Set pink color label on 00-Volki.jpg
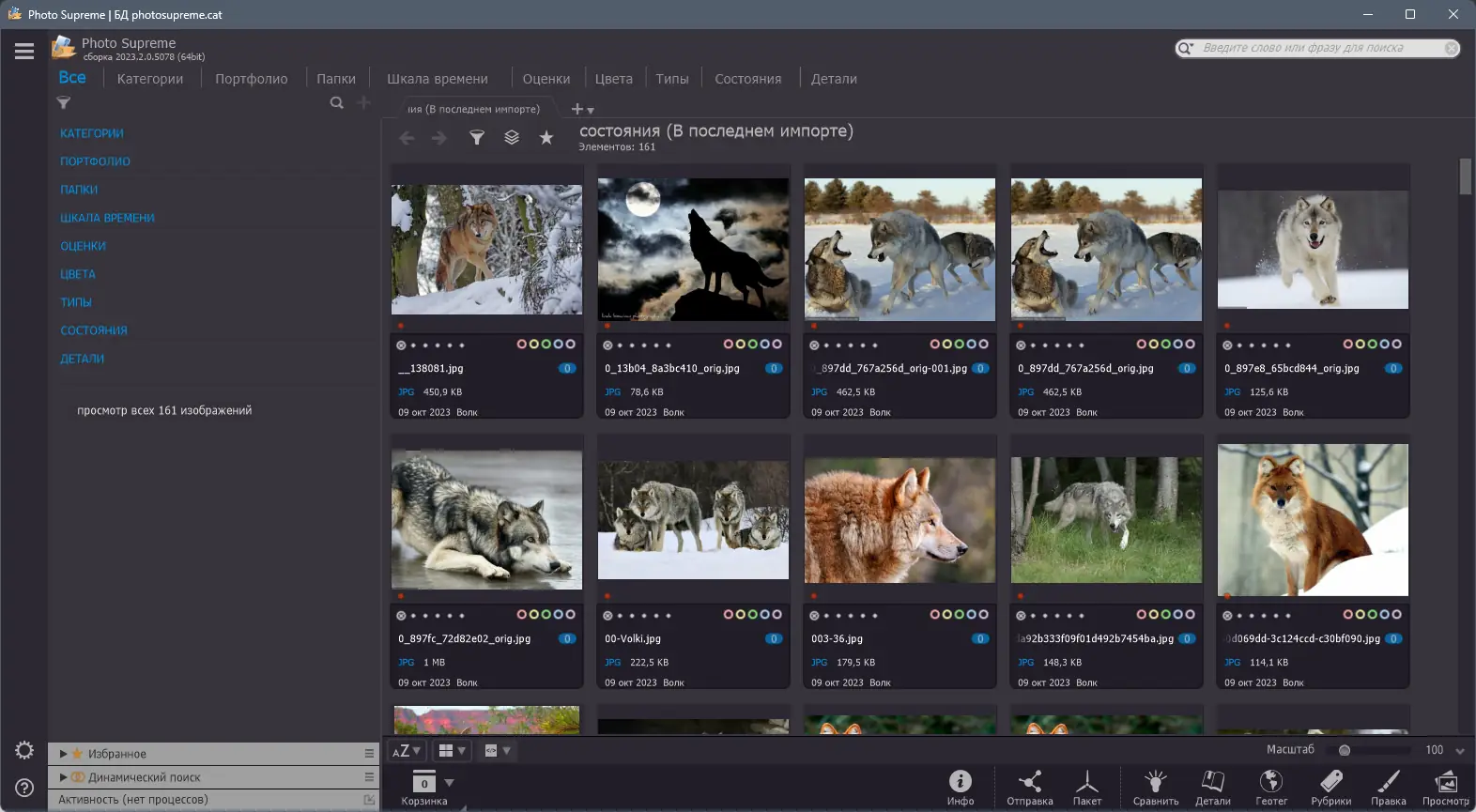The height and width of the screenshot is (812, 1476). pos(729,615)
